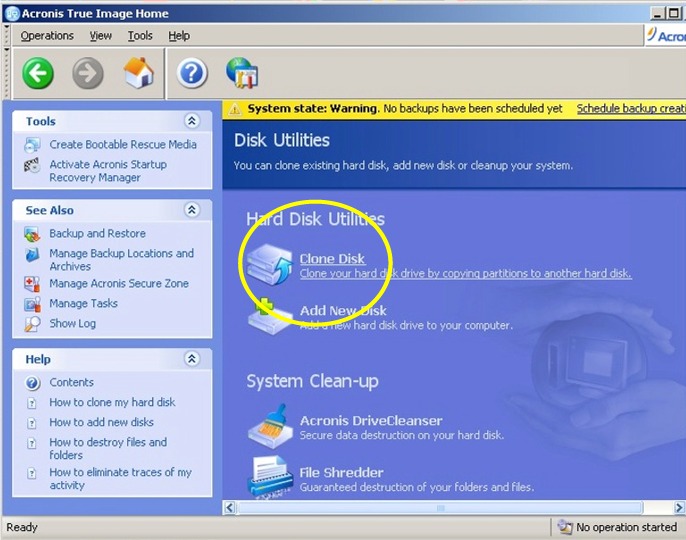
Task: Open the Operations menu
Action: click(x=47, y=36)
